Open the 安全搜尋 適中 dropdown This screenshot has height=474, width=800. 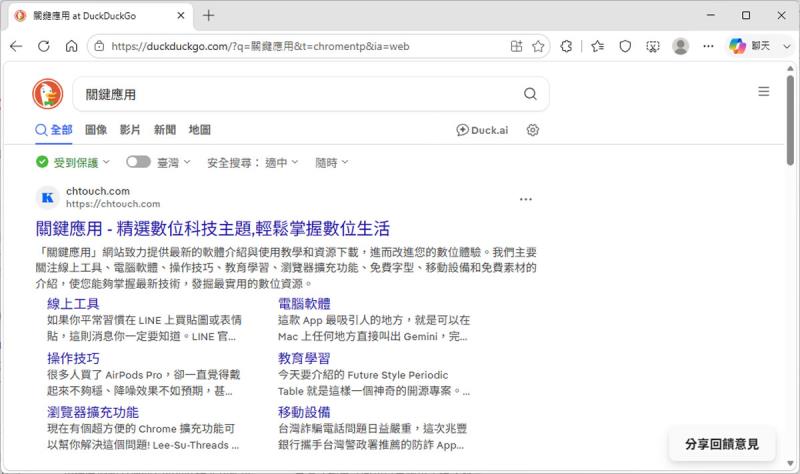point(253,162)
